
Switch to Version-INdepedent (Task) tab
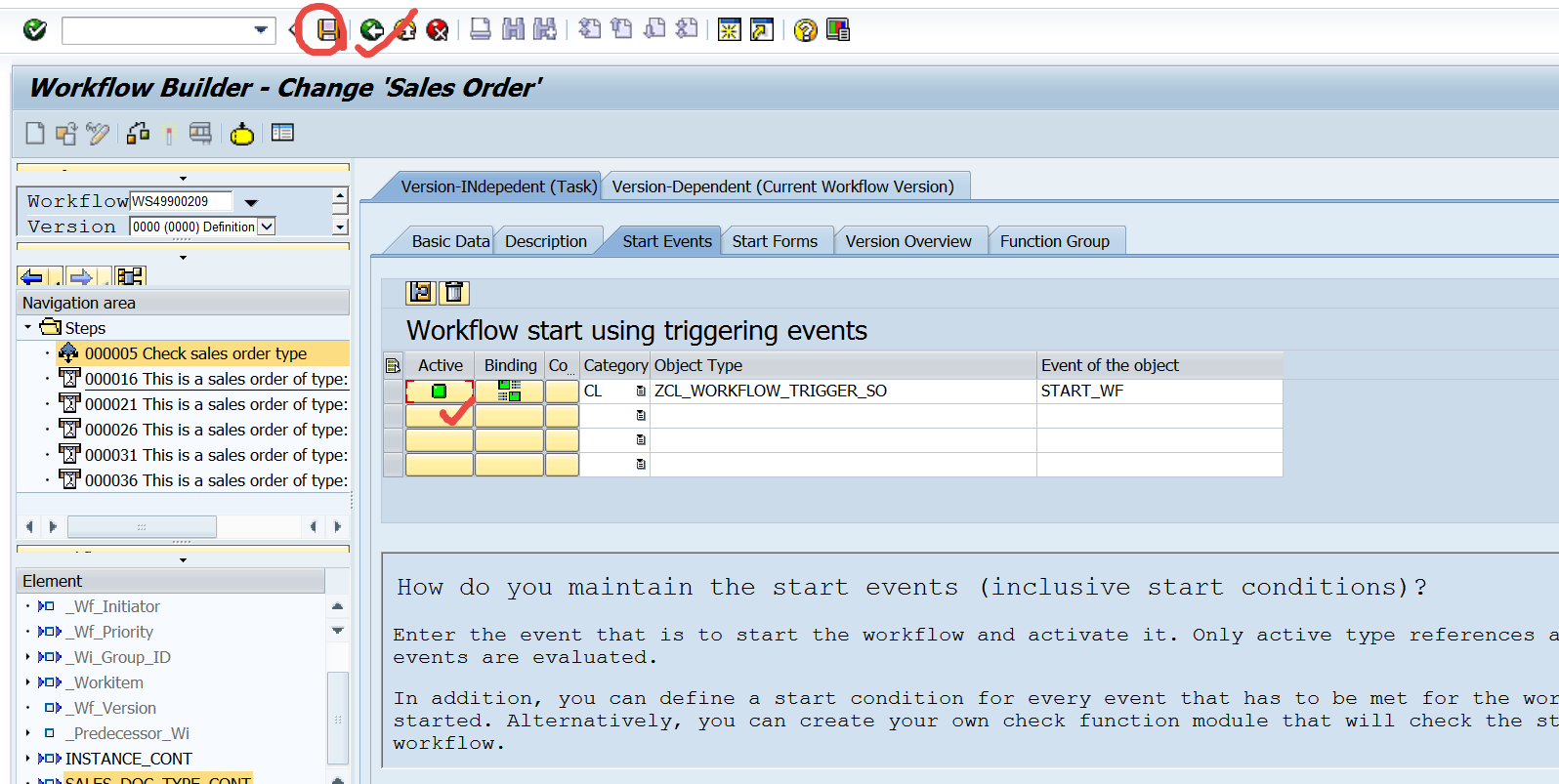(x=498, y=186)
